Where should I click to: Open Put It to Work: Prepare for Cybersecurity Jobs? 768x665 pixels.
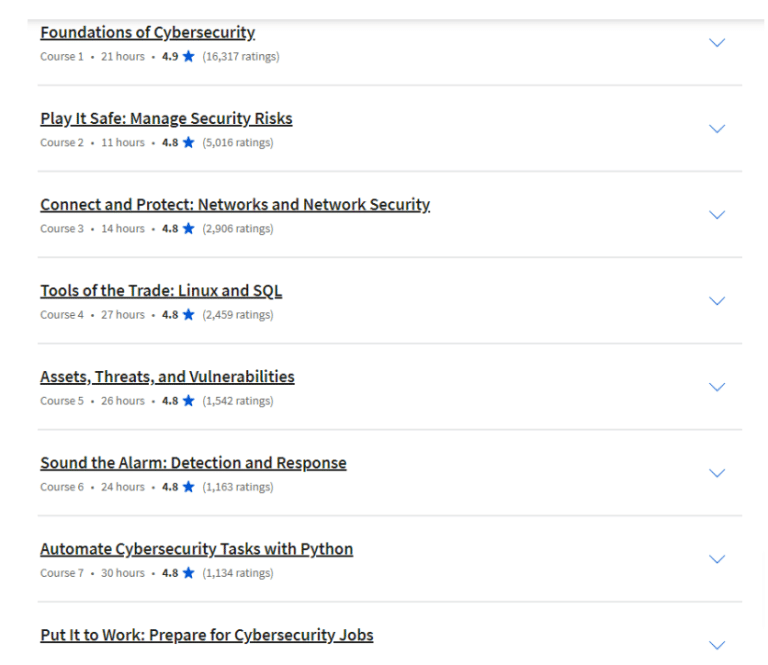(x=206, y=635)
